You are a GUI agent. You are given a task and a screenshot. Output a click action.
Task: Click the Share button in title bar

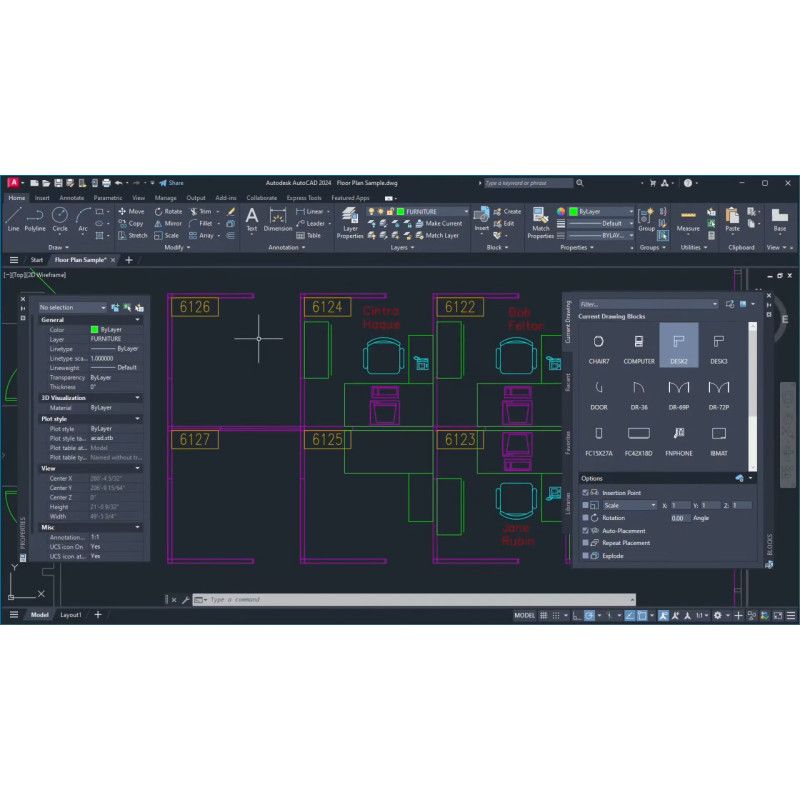[x=171, y=183]
